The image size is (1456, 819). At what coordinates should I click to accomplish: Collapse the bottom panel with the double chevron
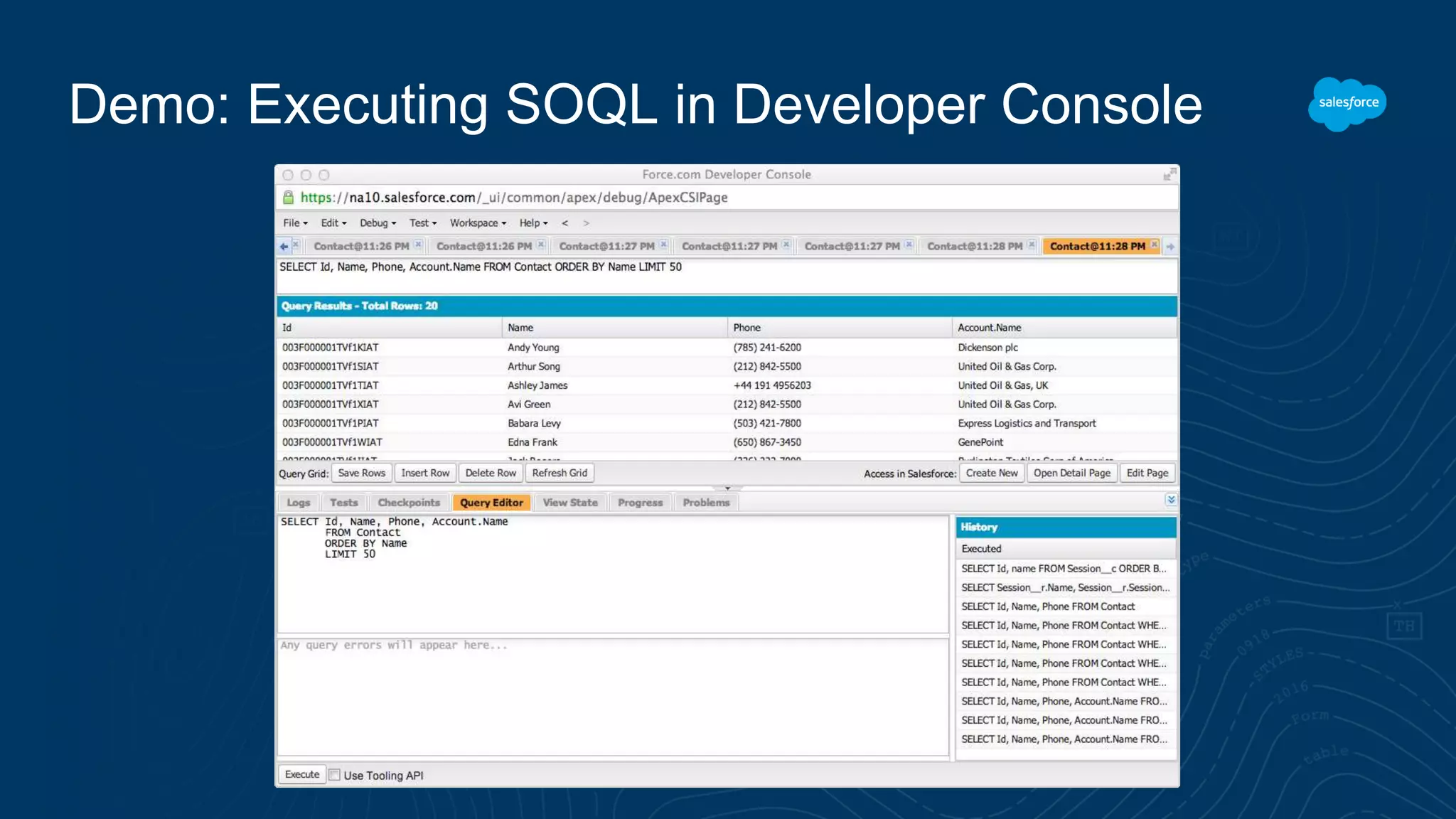(x=1171, y=500)
